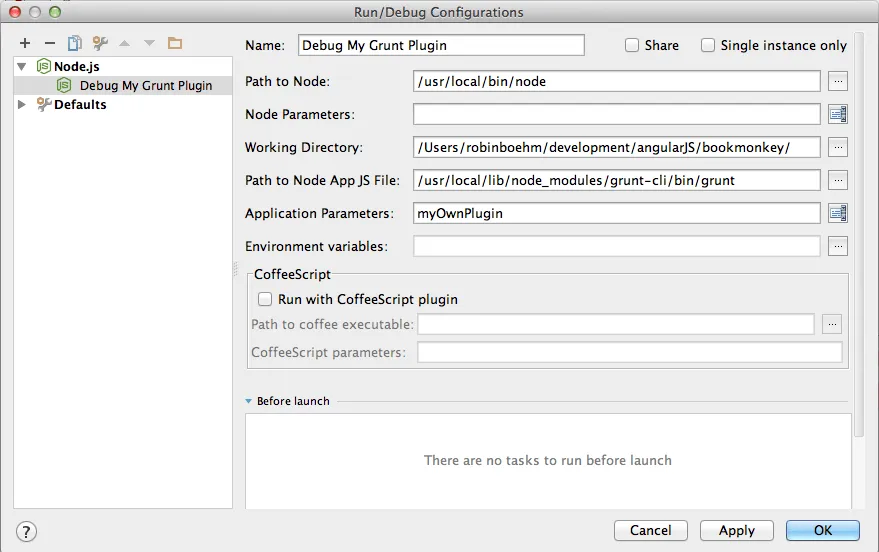The height and width of the screenshot is (552, 879).
Task: Select Debug My Grunt Plugin configuration
Action: coord(123,86)
